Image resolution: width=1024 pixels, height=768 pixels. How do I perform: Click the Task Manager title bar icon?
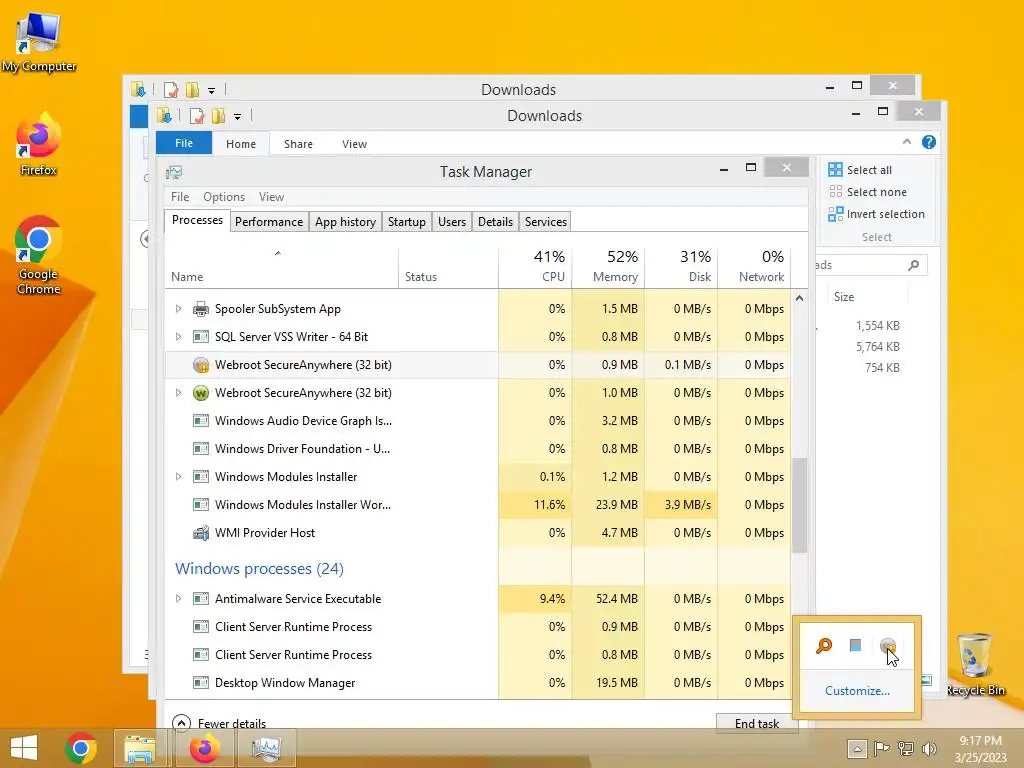click(174, 172)
